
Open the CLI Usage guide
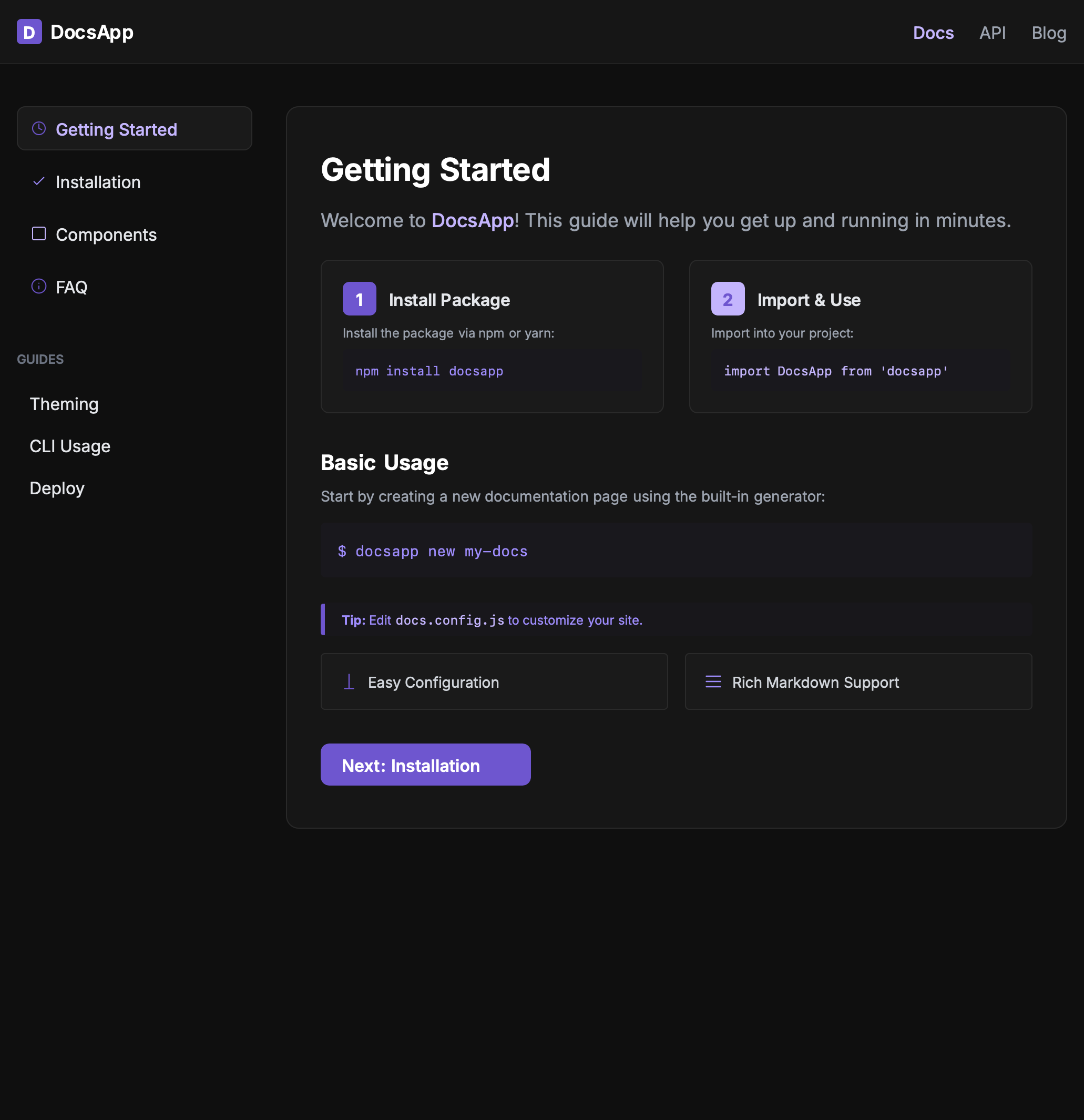(70, 446)
